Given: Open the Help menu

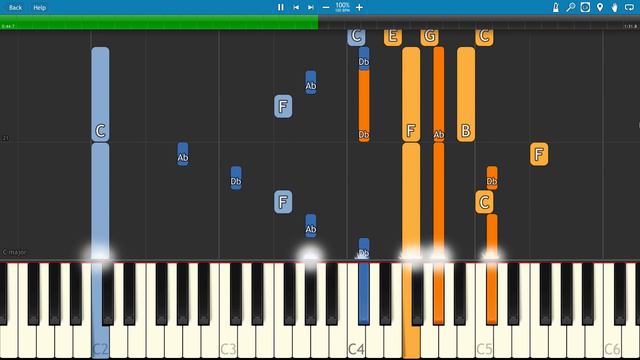Looking at the screenshot, I should click(x=40, y=7).
